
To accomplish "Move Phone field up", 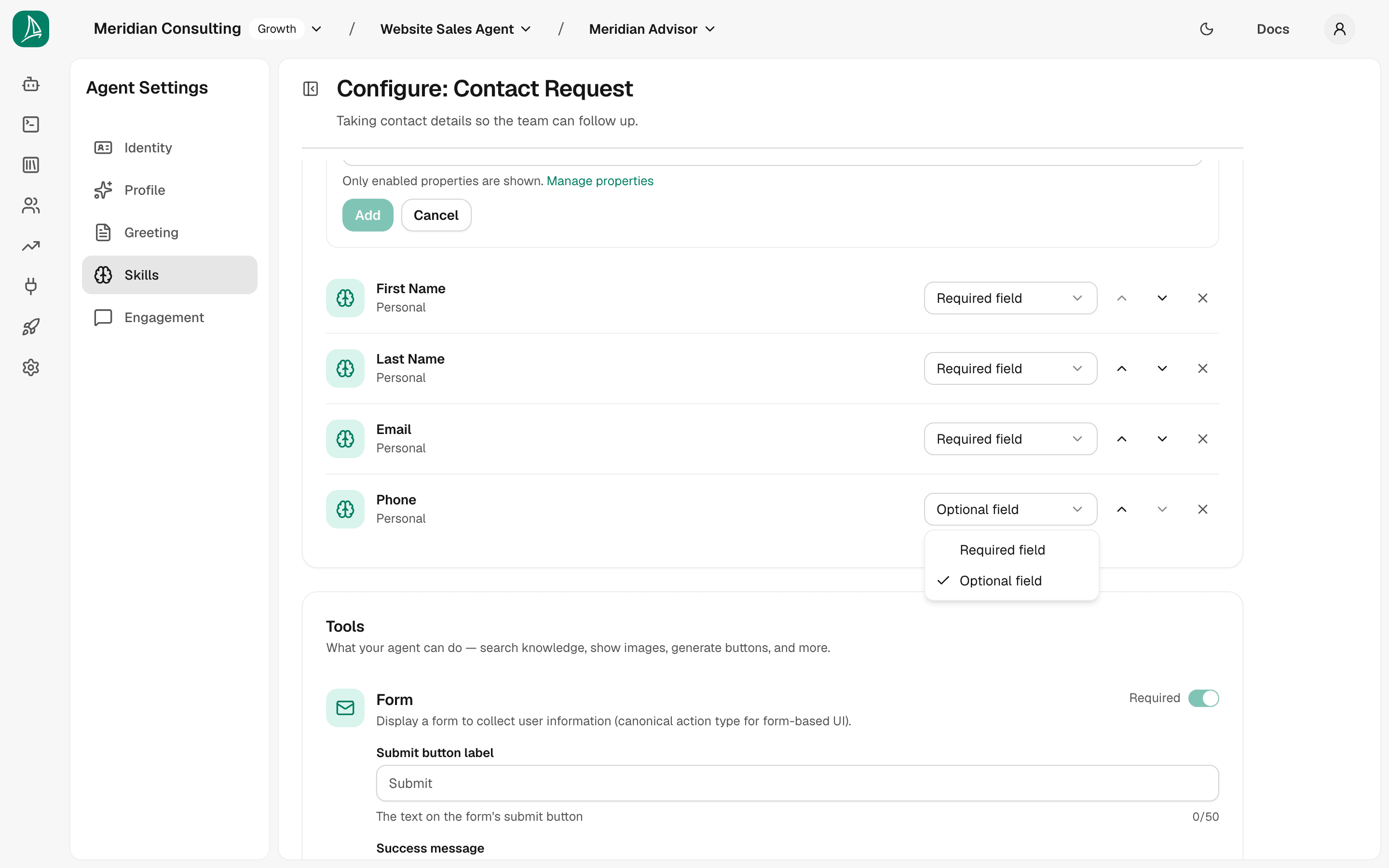I will [x=1121, y=509].
